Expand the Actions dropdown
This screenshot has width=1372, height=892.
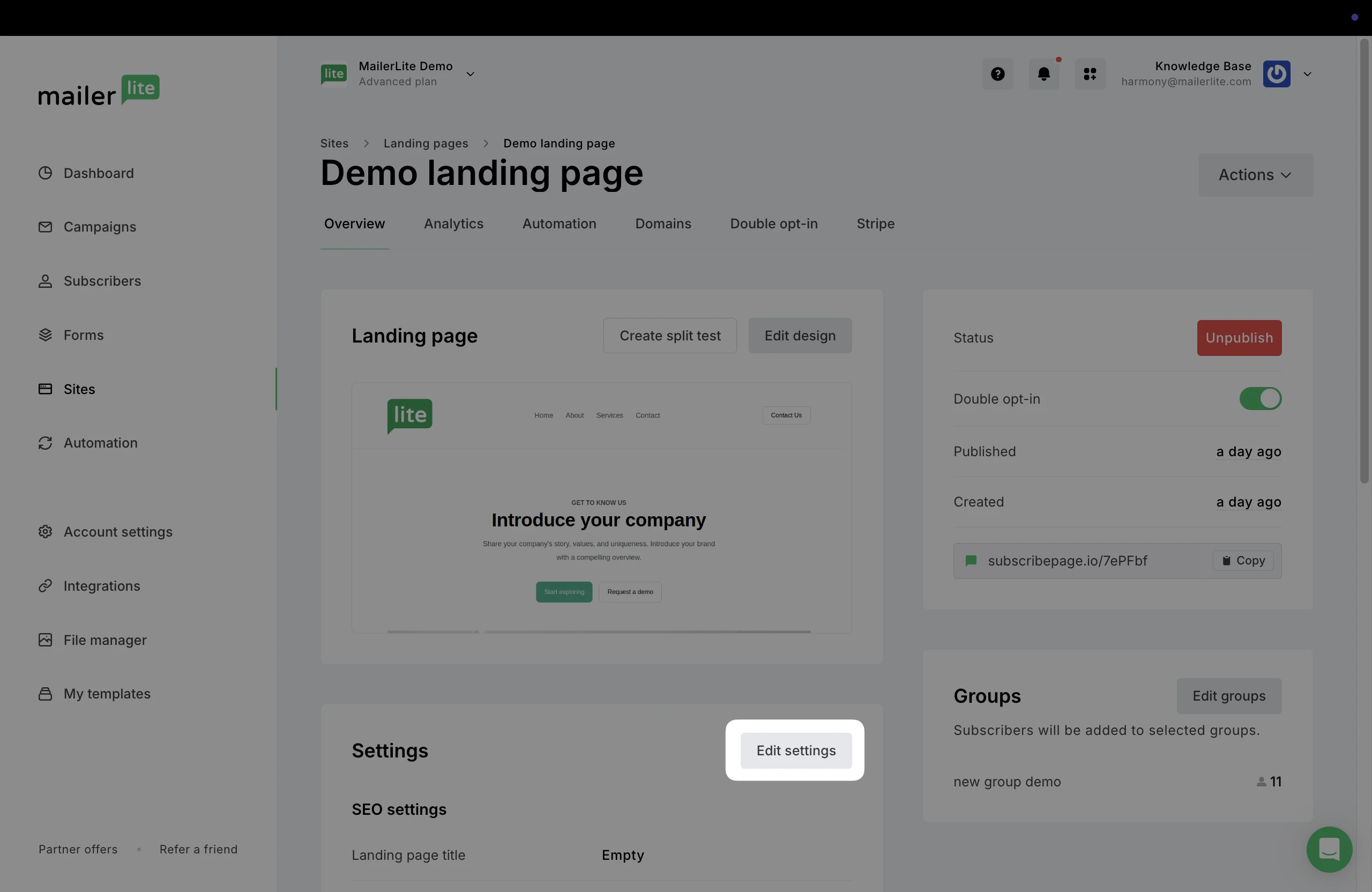tap(1255, 175)
